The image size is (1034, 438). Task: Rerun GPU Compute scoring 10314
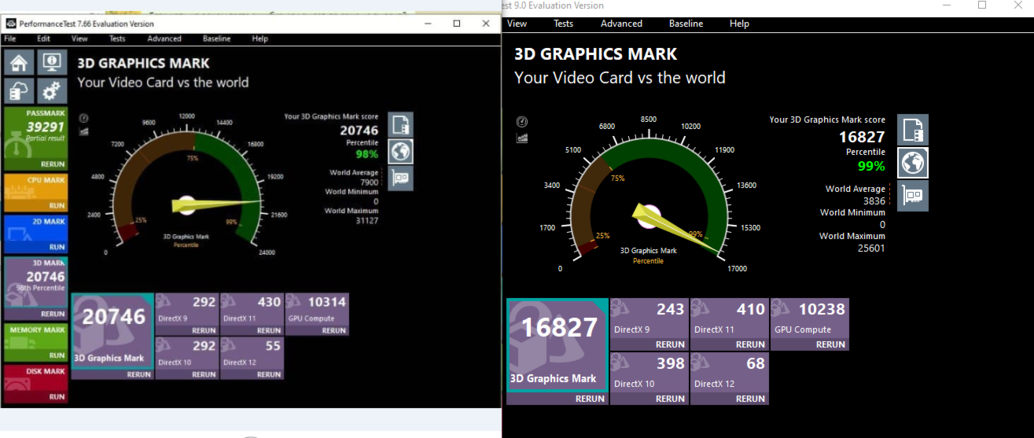click(334, 330)
